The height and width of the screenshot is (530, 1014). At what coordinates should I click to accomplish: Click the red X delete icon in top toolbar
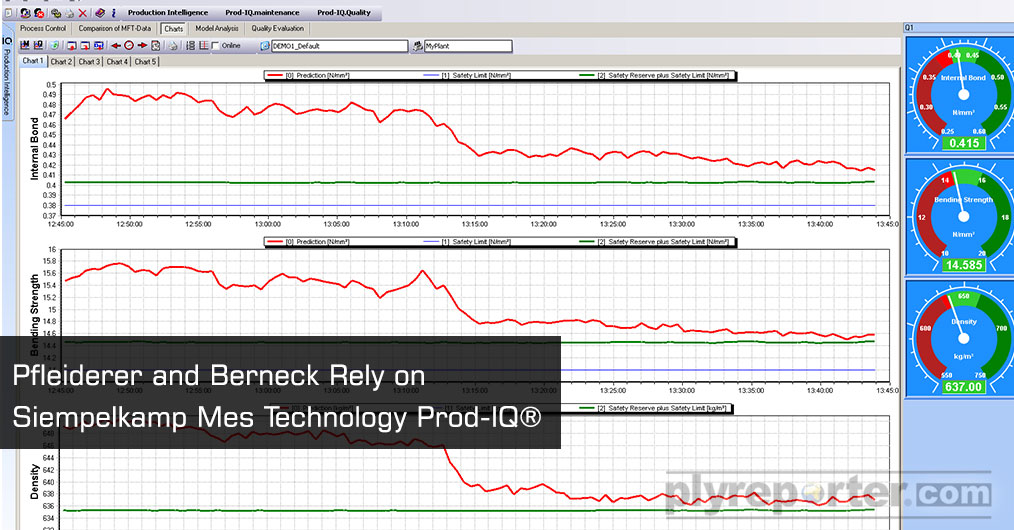tap(83, 13)
